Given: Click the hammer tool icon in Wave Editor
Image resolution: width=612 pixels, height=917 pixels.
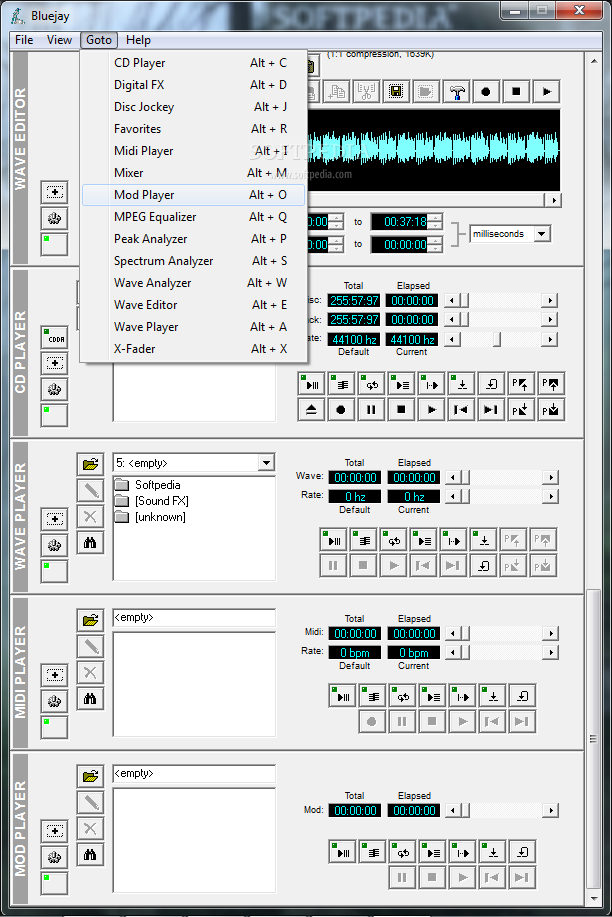Looking at the screenshot, I should pos(456,92).
